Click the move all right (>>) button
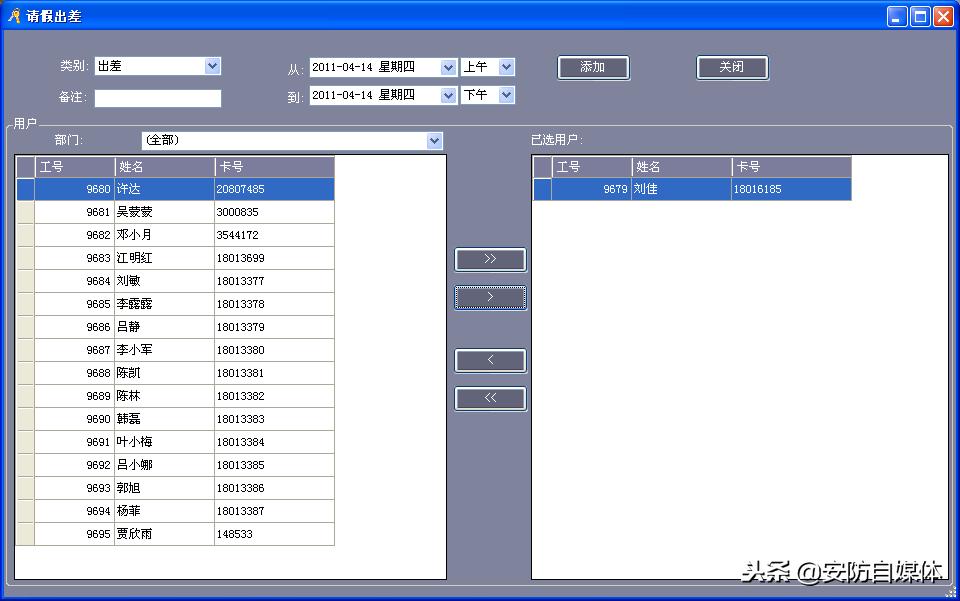This screenshot has width=960, height=601. coord(490,259)
